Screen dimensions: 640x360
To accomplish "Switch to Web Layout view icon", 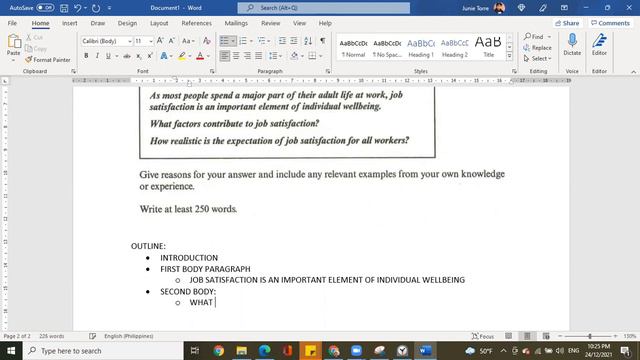I will tap(546, 336).
